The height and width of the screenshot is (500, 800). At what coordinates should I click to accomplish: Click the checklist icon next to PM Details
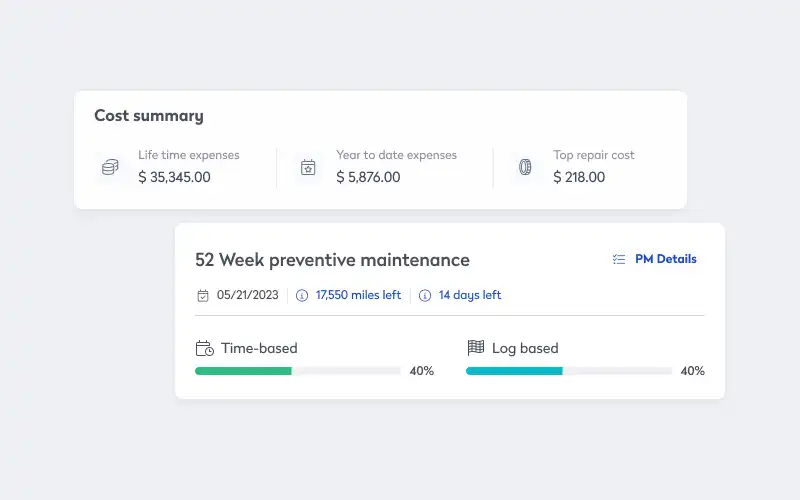coord(619,259)
